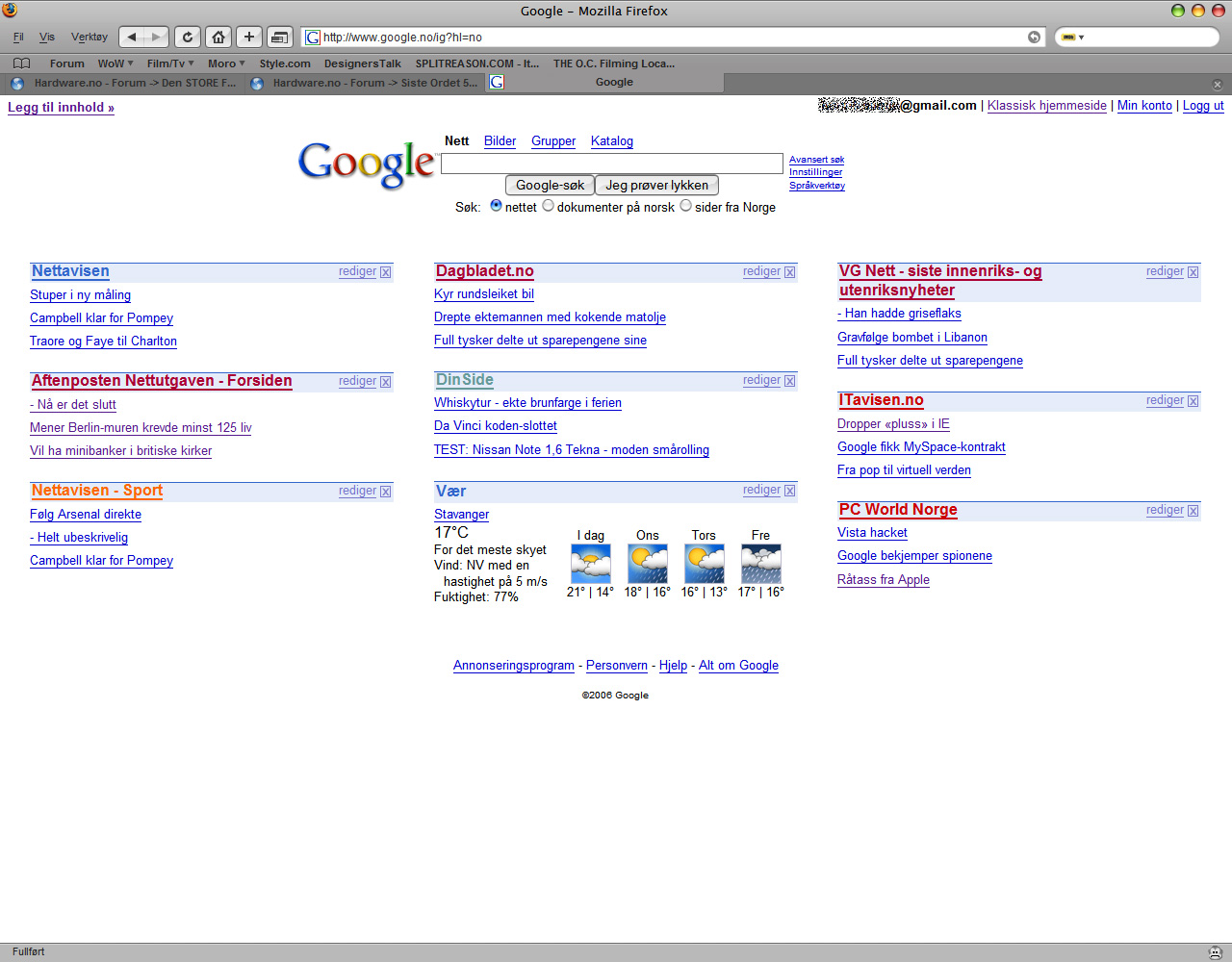The image size is (1232, 962).
Task: Click the 'Jeg prøver lykken' button
Action: pyautogui.click(x=656, y=186)
